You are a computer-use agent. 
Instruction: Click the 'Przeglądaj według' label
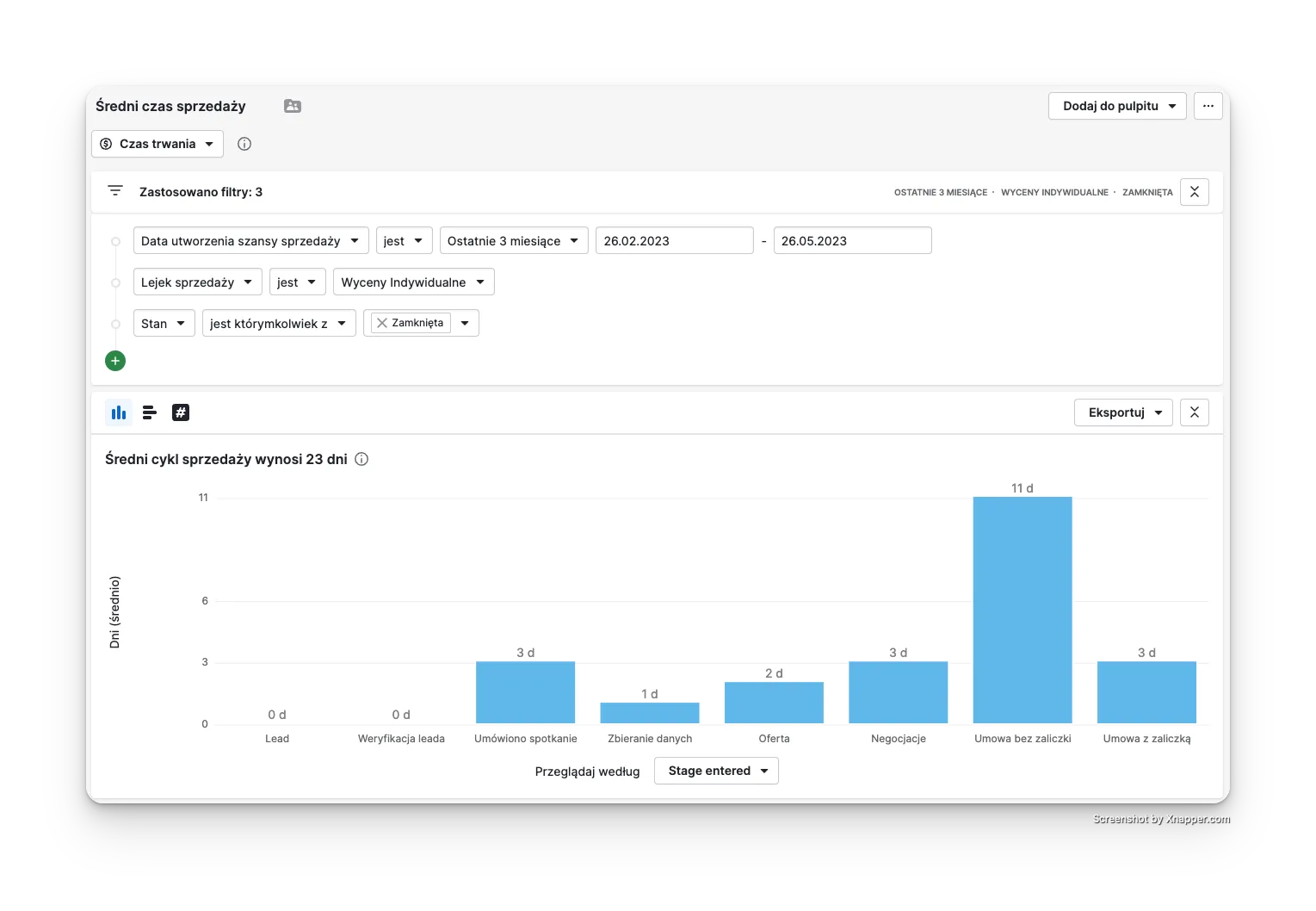pos(588,772)
